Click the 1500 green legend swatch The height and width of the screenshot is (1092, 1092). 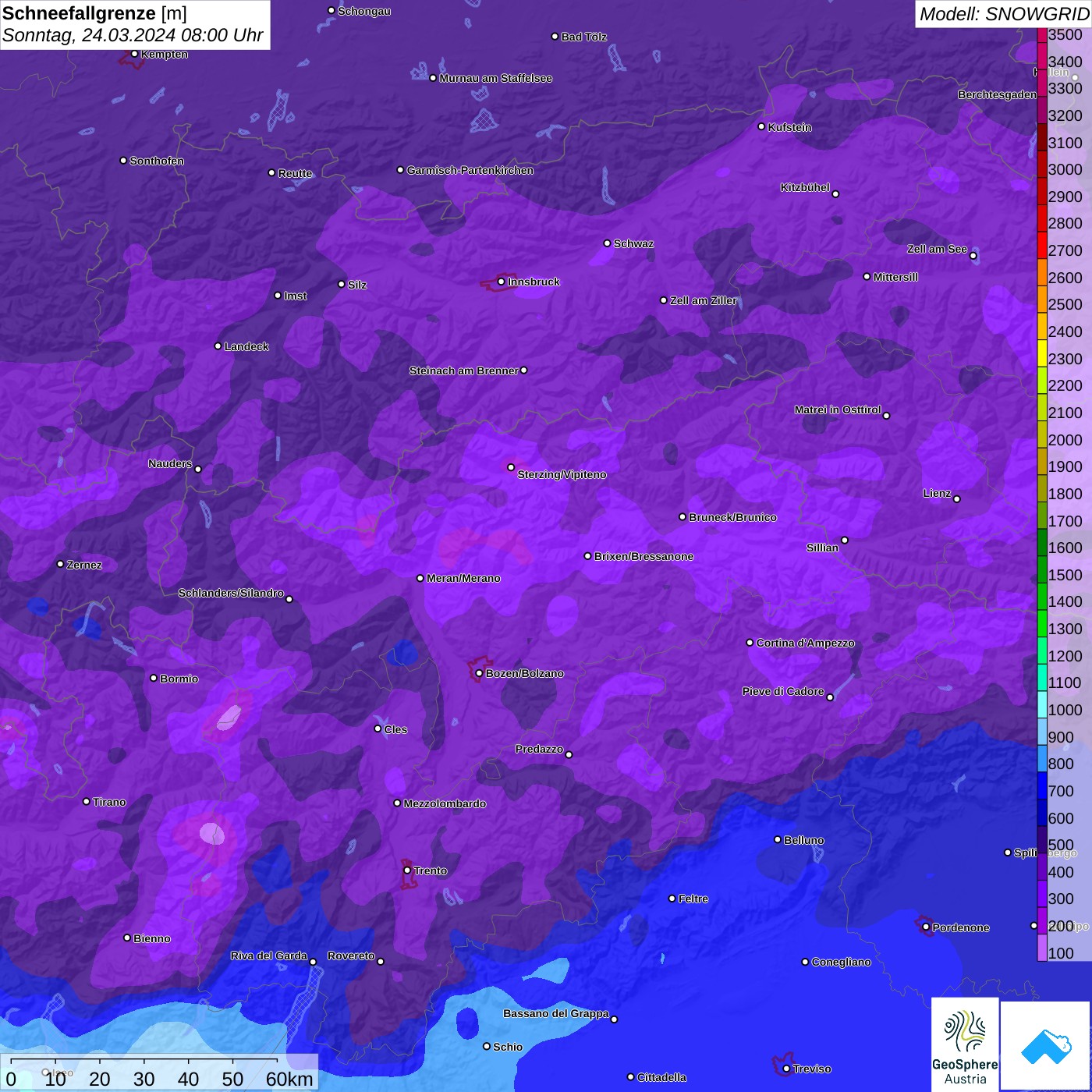point(1042,569)
